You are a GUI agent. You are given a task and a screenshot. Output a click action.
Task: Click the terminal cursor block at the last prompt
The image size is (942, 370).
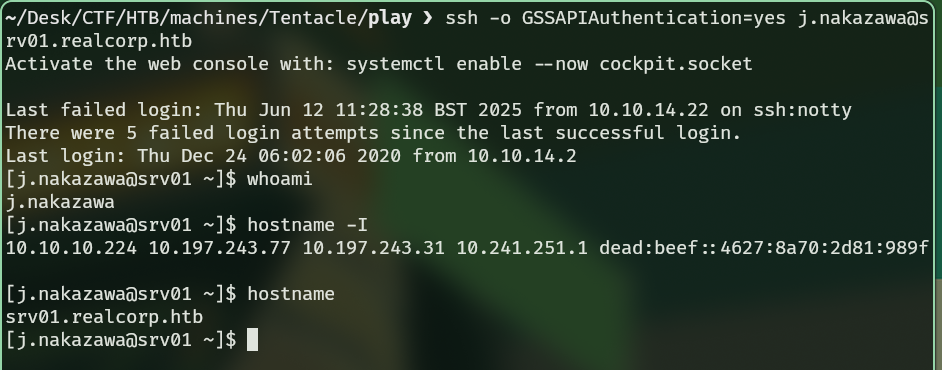coord(252,340)
